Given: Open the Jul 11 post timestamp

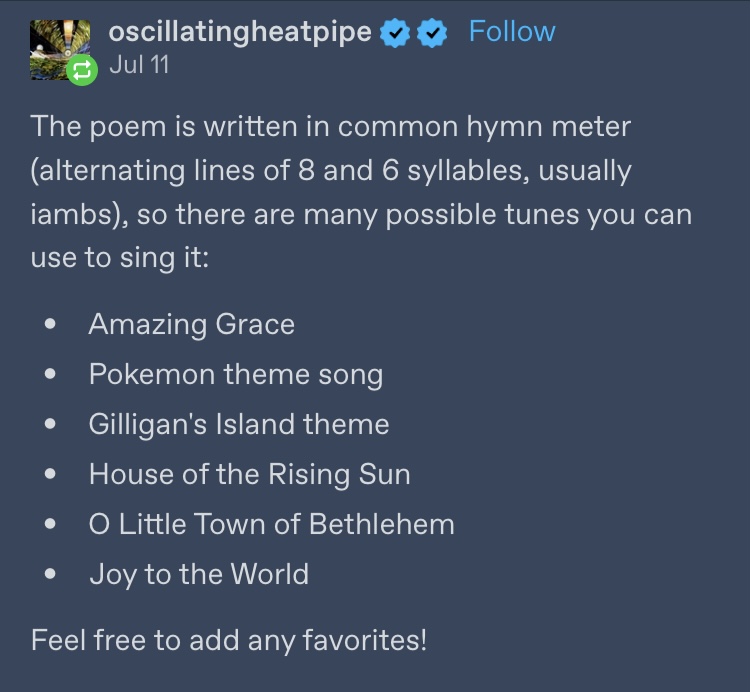Looking at the screenshot, I should pos(139,65).
